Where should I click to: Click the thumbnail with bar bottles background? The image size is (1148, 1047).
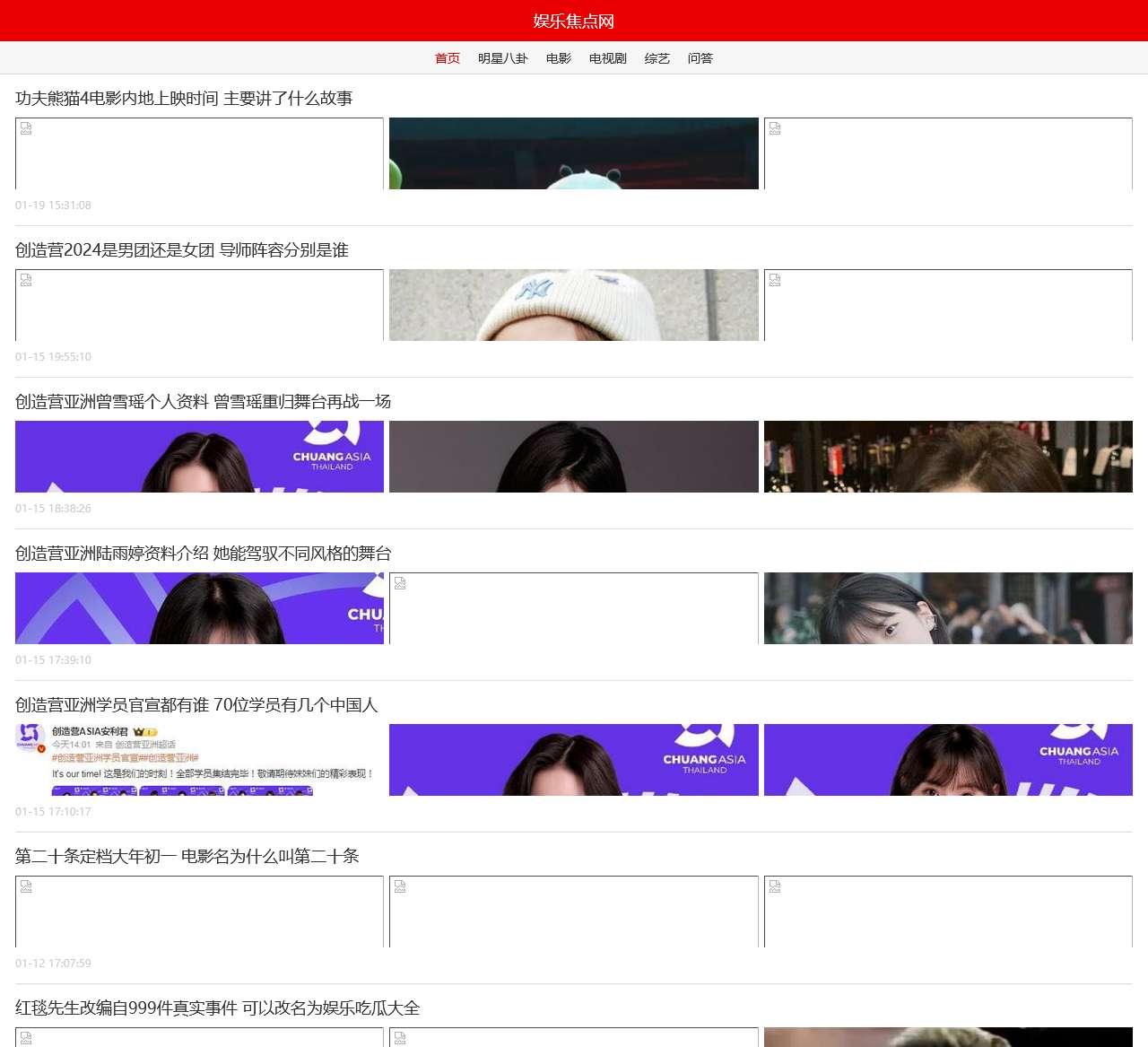coord(948,457)
